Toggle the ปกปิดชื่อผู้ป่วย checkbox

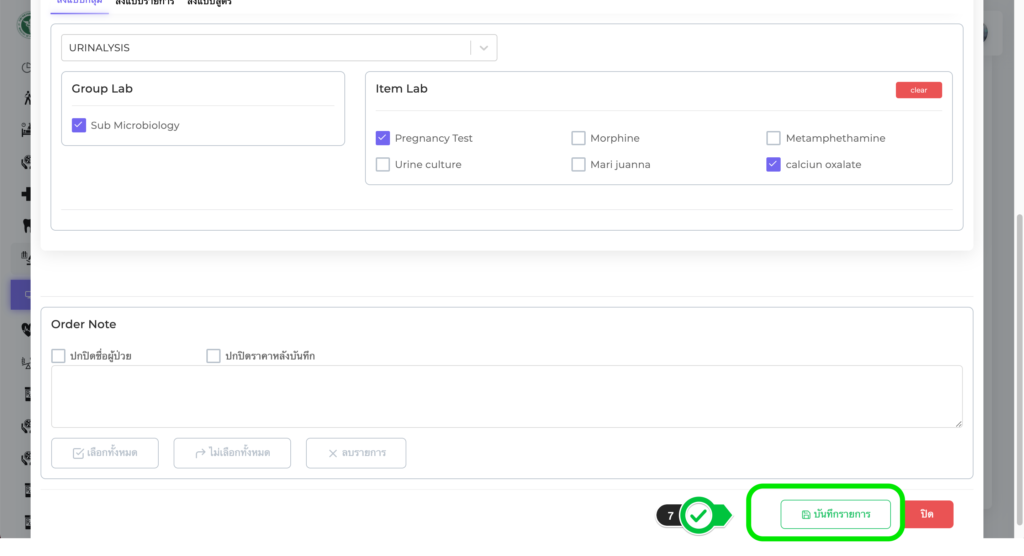click(x=59, y=355)
